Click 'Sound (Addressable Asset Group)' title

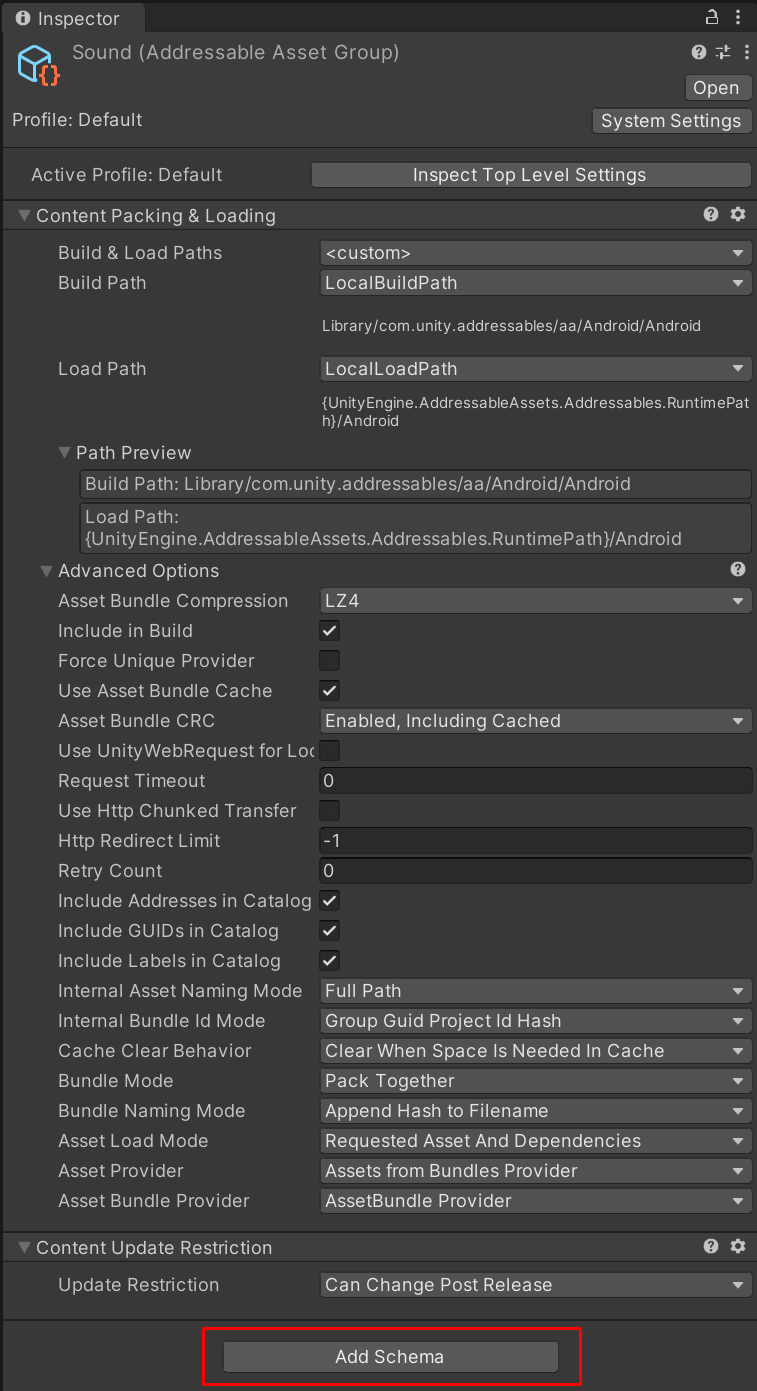pyautogui.click(x=235, y=53)
